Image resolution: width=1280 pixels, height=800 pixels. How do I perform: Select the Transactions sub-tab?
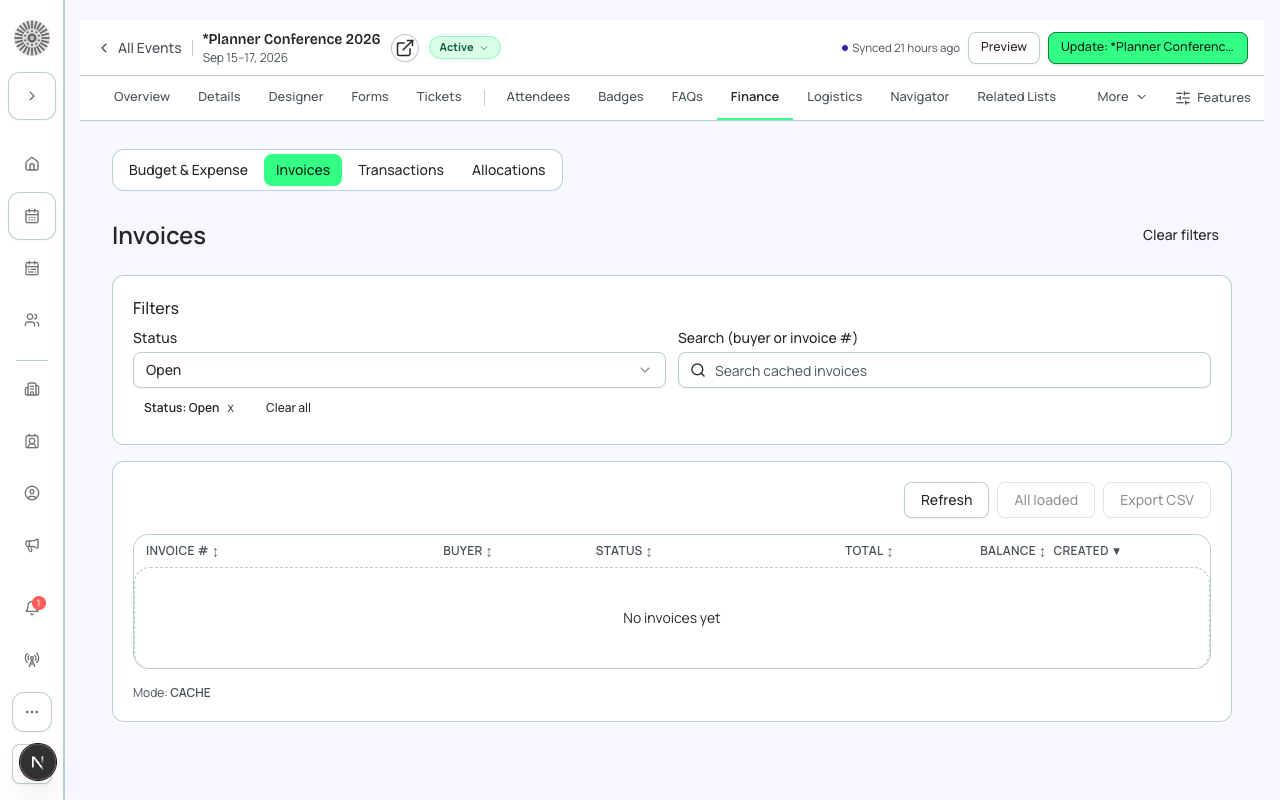401,170
